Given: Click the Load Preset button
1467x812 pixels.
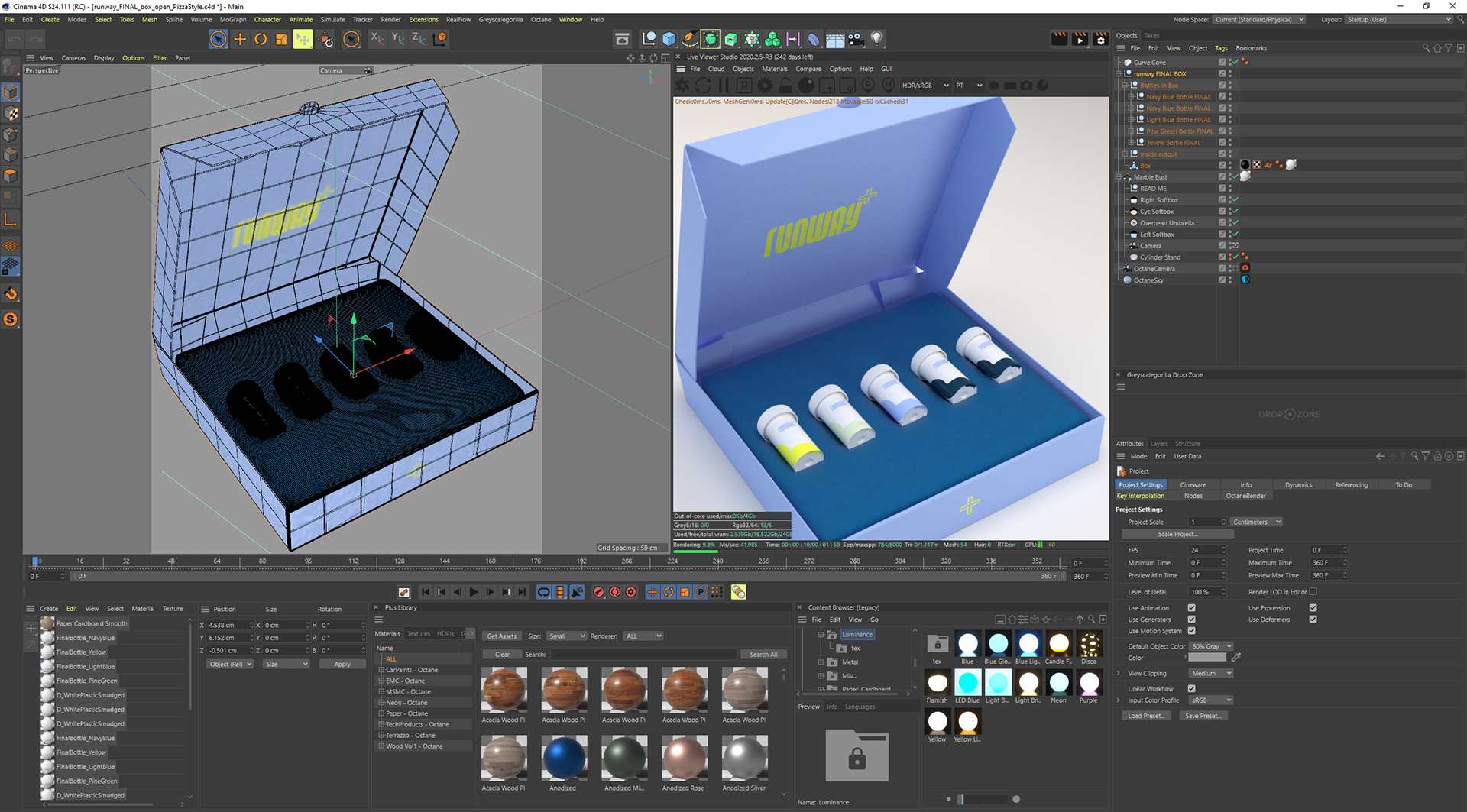Looking at the screenshot, I should pos(1146,716).
